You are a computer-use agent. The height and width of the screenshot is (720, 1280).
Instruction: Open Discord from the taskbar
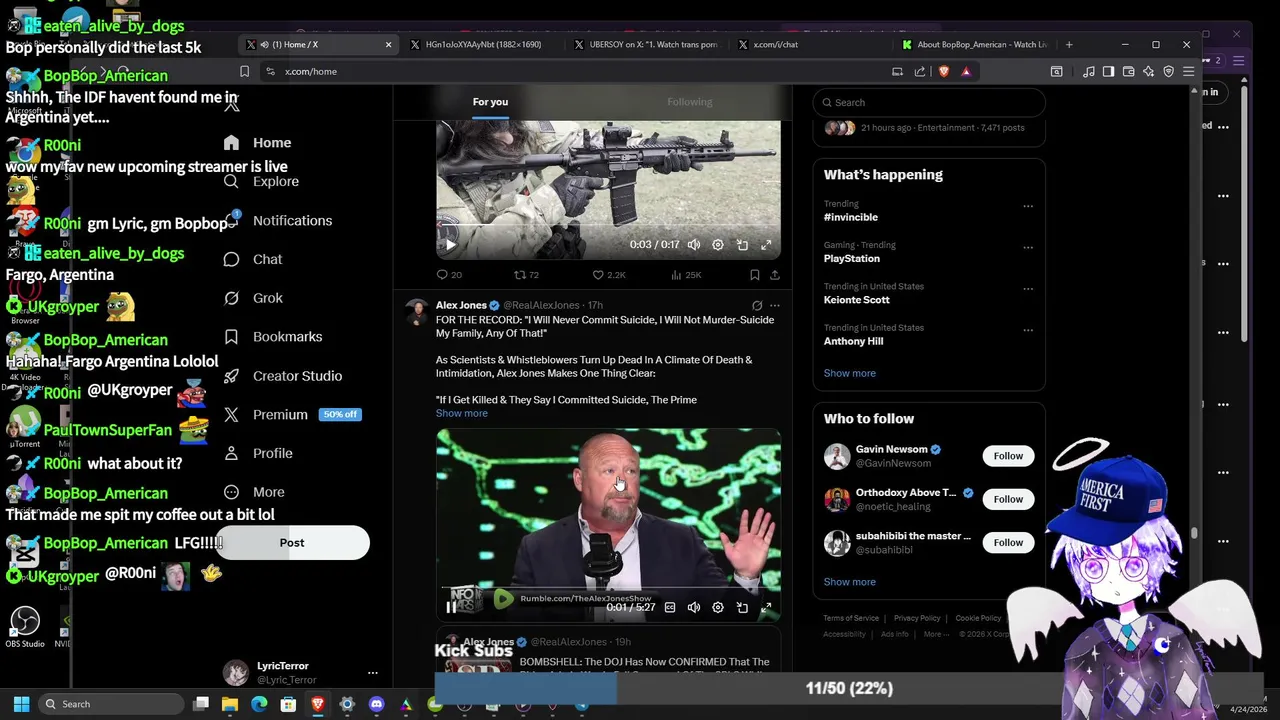[x=376, y=704]
